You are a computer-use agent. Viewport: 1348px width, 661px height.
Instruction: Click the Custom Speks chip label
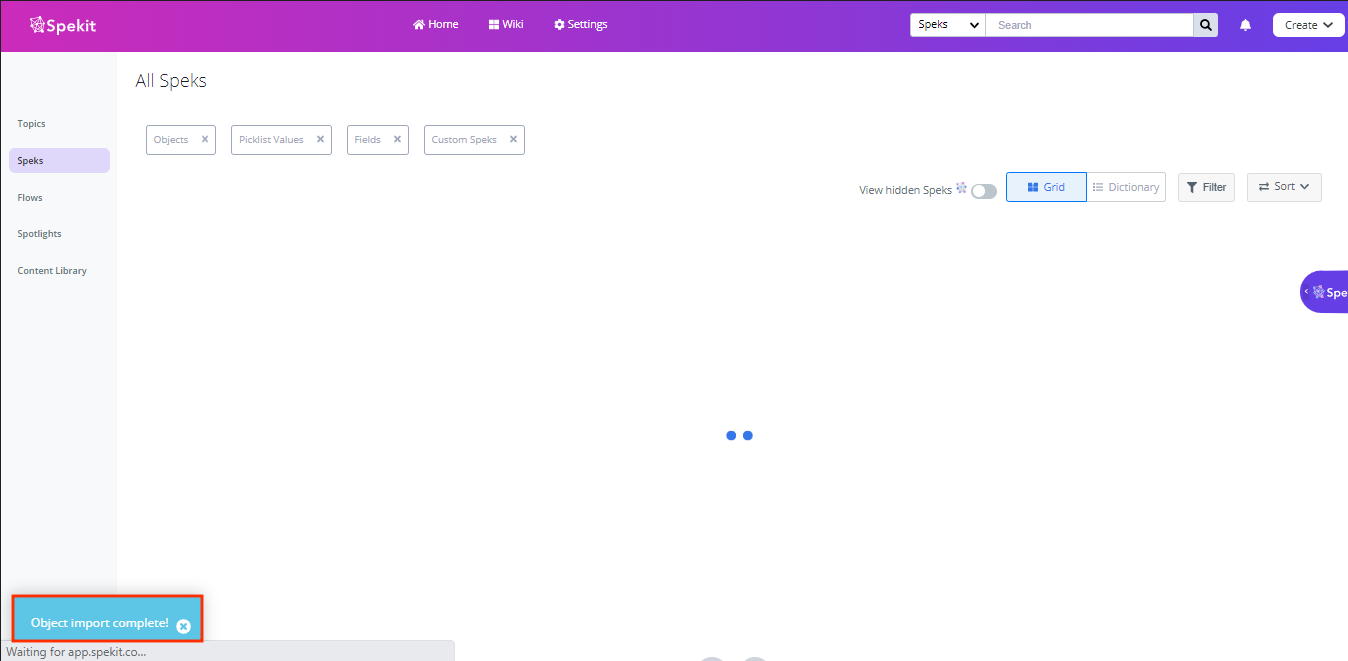[x=464, y=140]
